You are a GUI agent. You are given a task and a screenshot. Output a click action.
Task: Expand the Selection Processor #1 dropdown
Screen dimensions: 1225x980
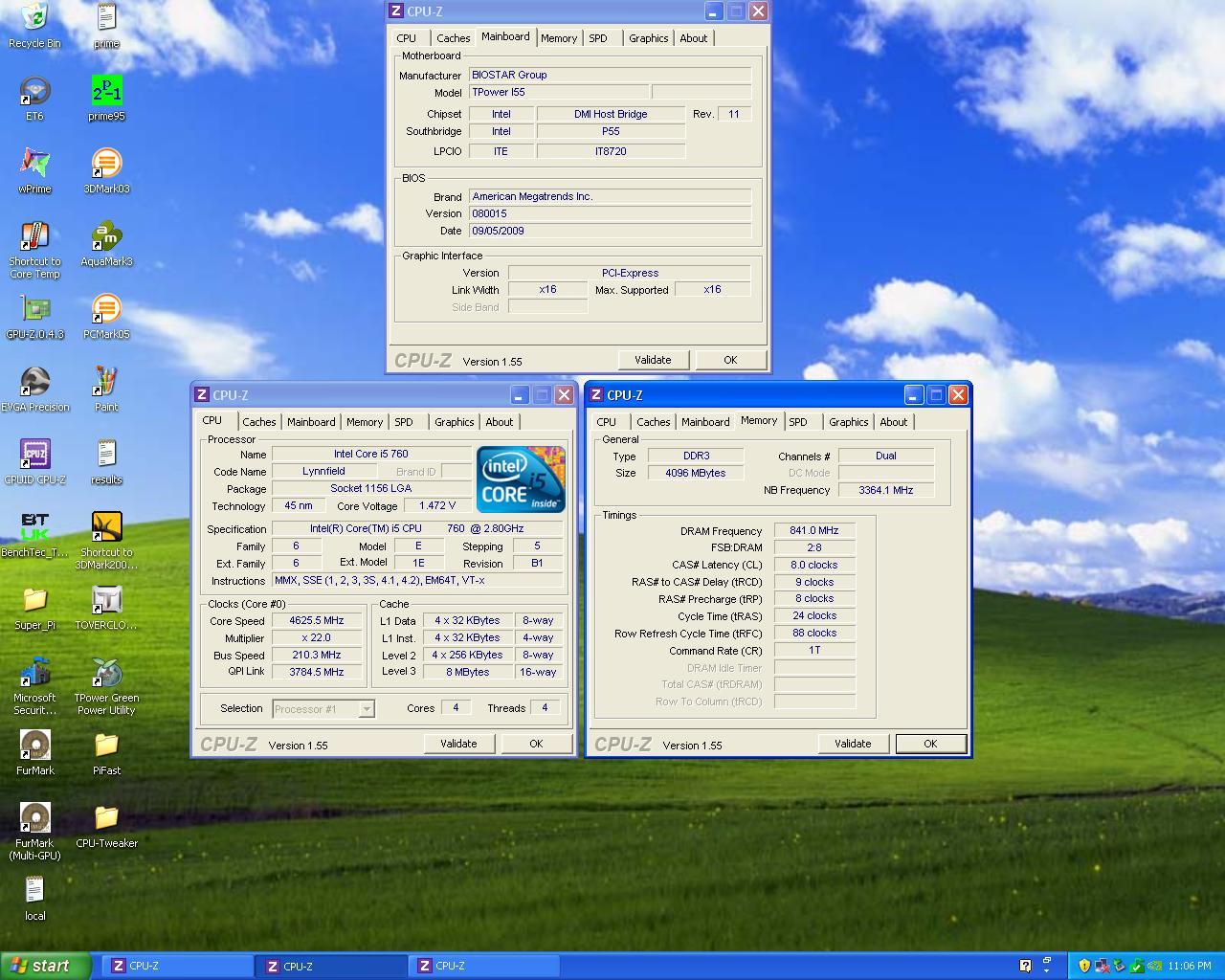point(366,709)
